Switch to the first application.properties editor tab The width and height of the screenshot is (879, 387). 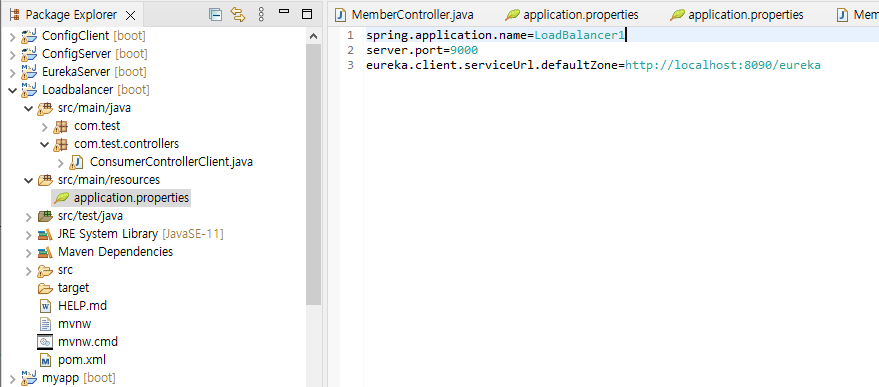pyautogui.click(x=572, y=15)
